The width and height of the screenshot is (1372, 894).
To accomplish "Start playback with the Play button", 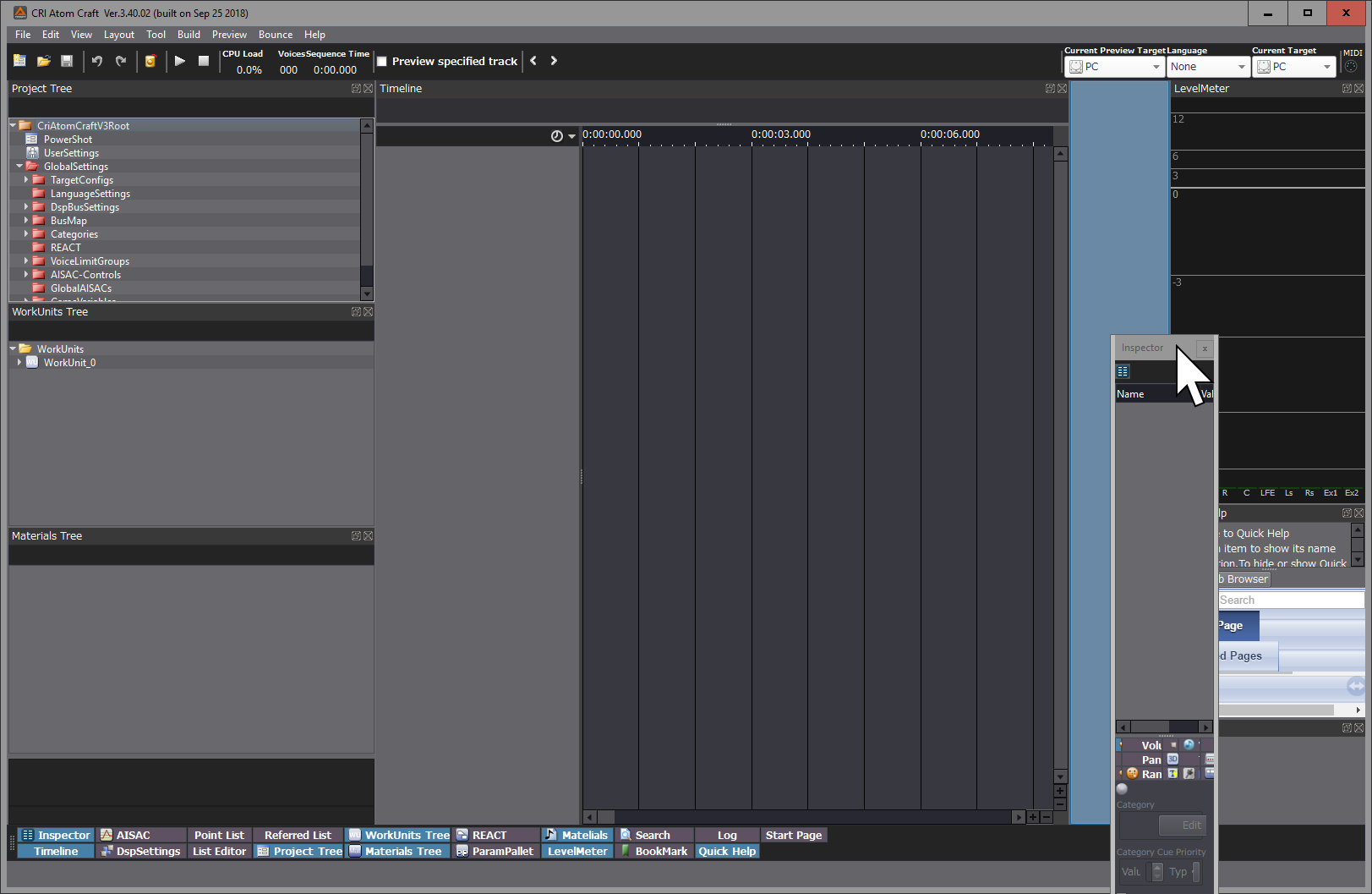I will 179,61.
